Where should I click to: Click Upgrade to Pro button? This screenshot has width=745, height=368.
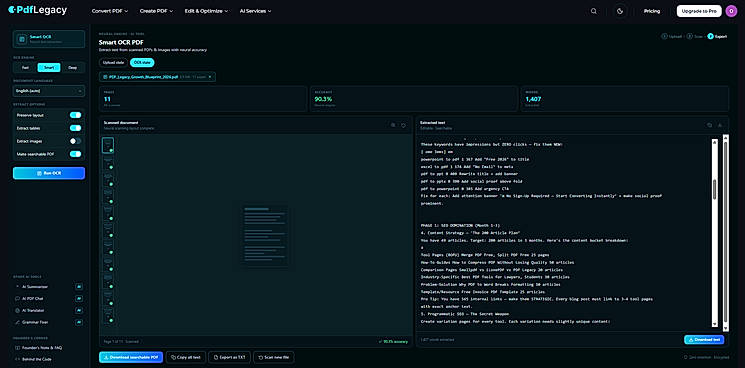(x=699, y=11)
